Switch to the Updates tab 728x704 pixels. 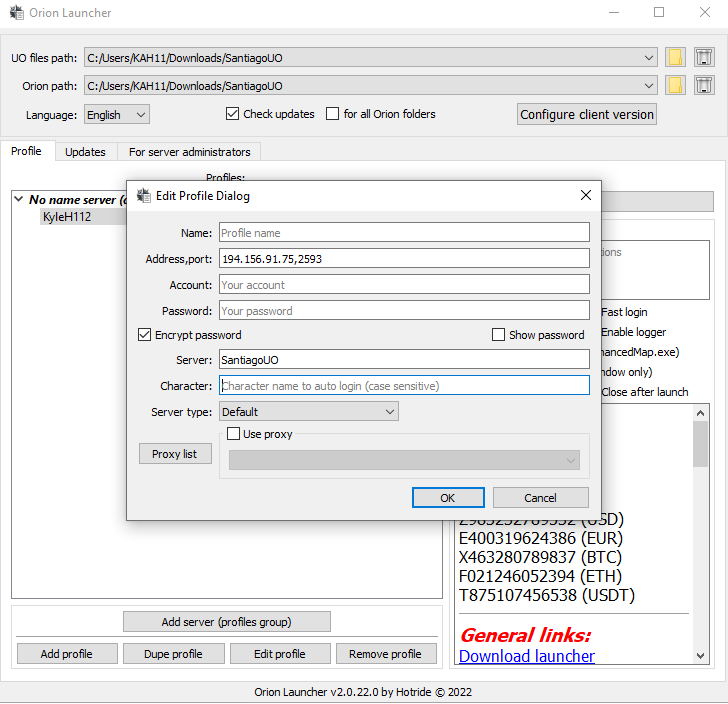click(85, 152)
